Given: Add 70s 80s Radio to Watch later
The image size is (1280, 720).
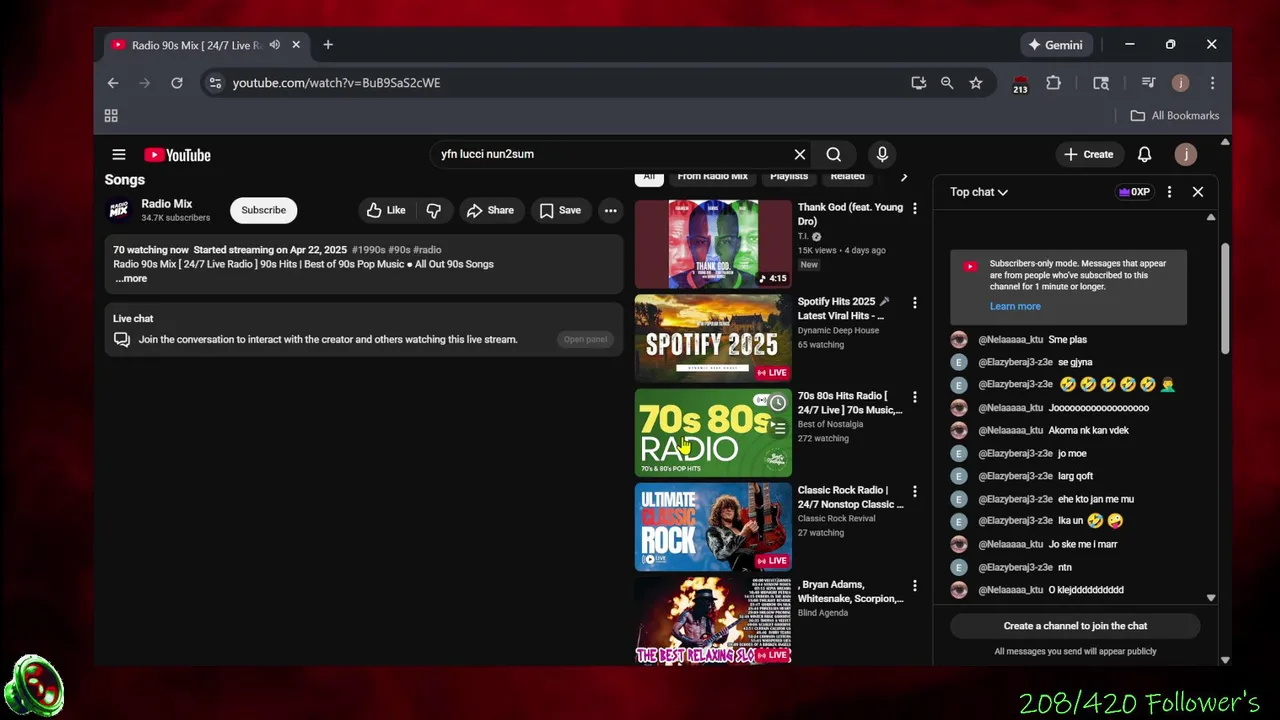Looking at the screenshot, I should click(x=777, y=403).
